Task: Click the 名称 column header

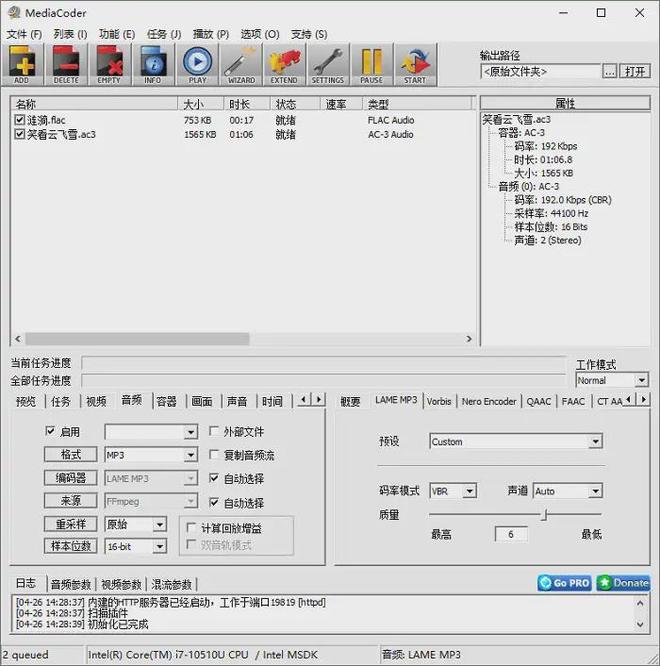Action: coord(95,104)
